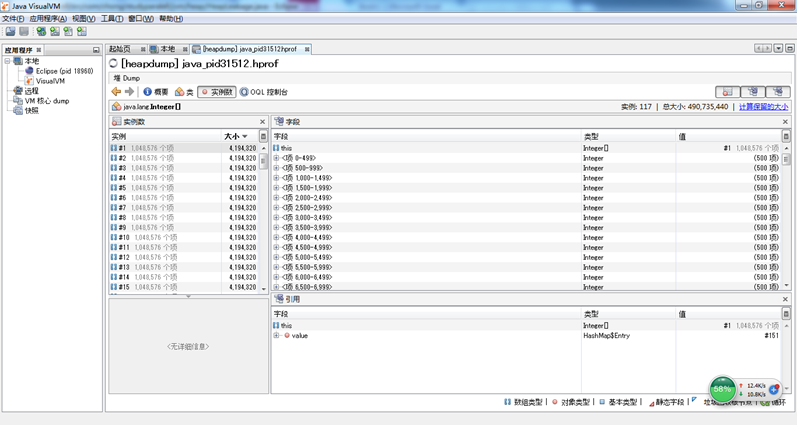Screen dimensions: 797x425
Task: Open the 应用程序(A) menu
Action: pos(48,19)
